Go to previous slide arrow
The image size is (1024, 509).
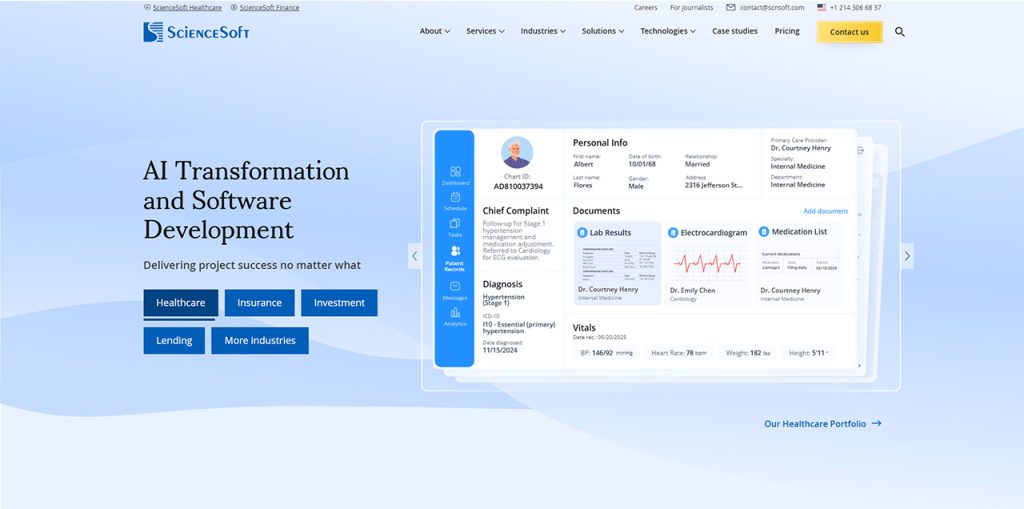pos(414,256)
